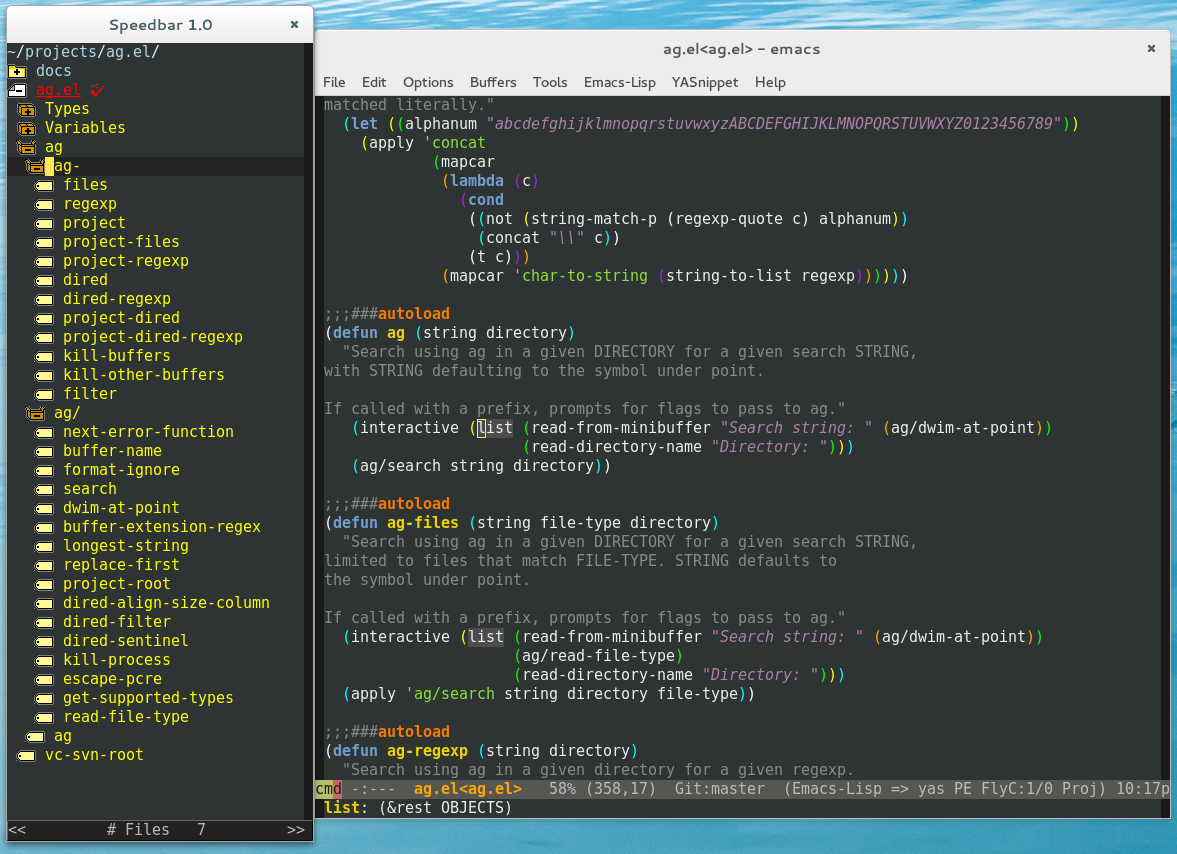
Task: Expand the Types group
Action: 26,109
